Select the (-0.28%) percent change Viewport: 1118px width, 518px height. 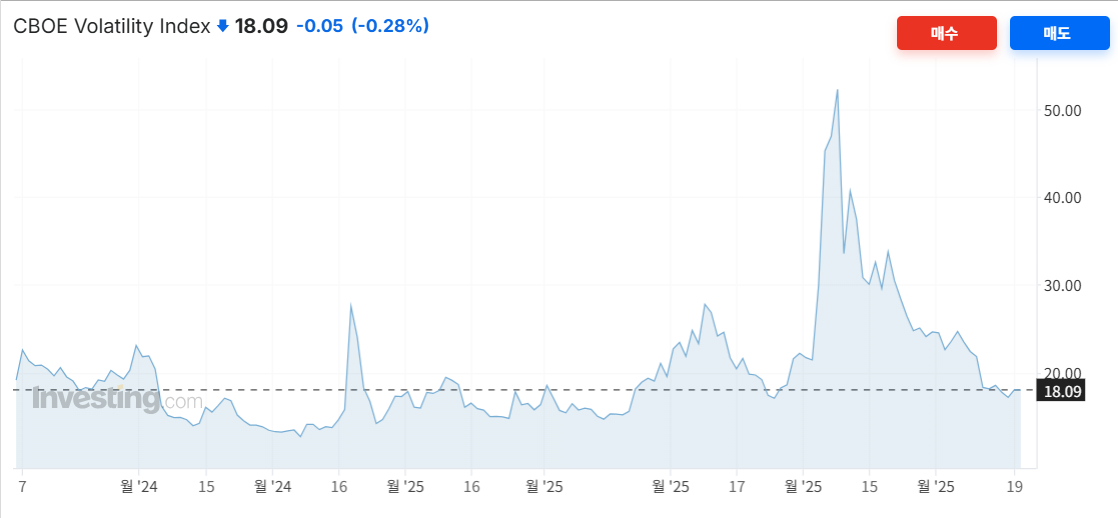pos(390,26)
